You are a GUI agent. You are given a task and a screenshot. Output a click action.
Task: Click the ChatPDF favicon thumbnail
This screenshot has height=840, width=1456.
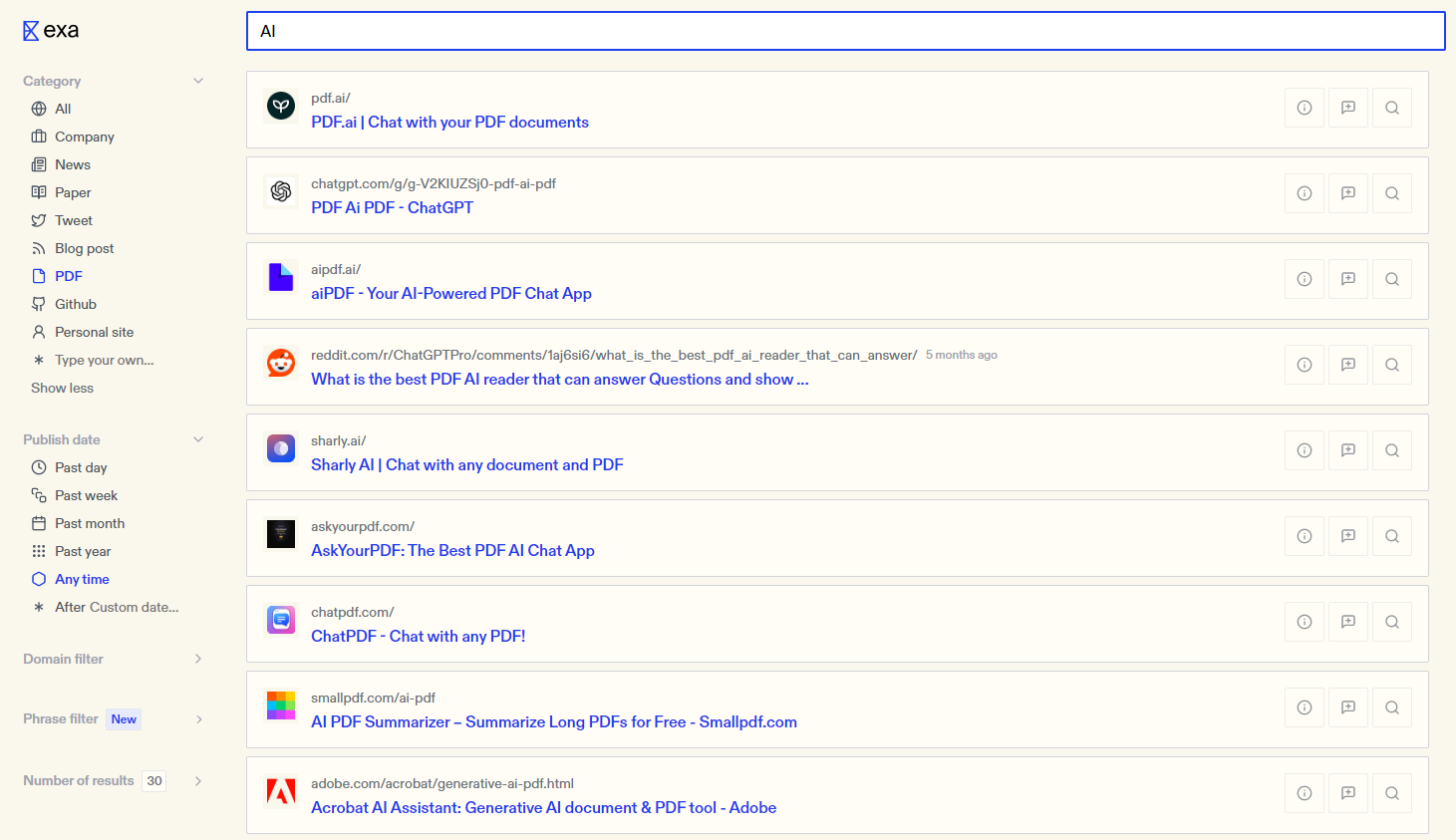click(x=281, y=620)
